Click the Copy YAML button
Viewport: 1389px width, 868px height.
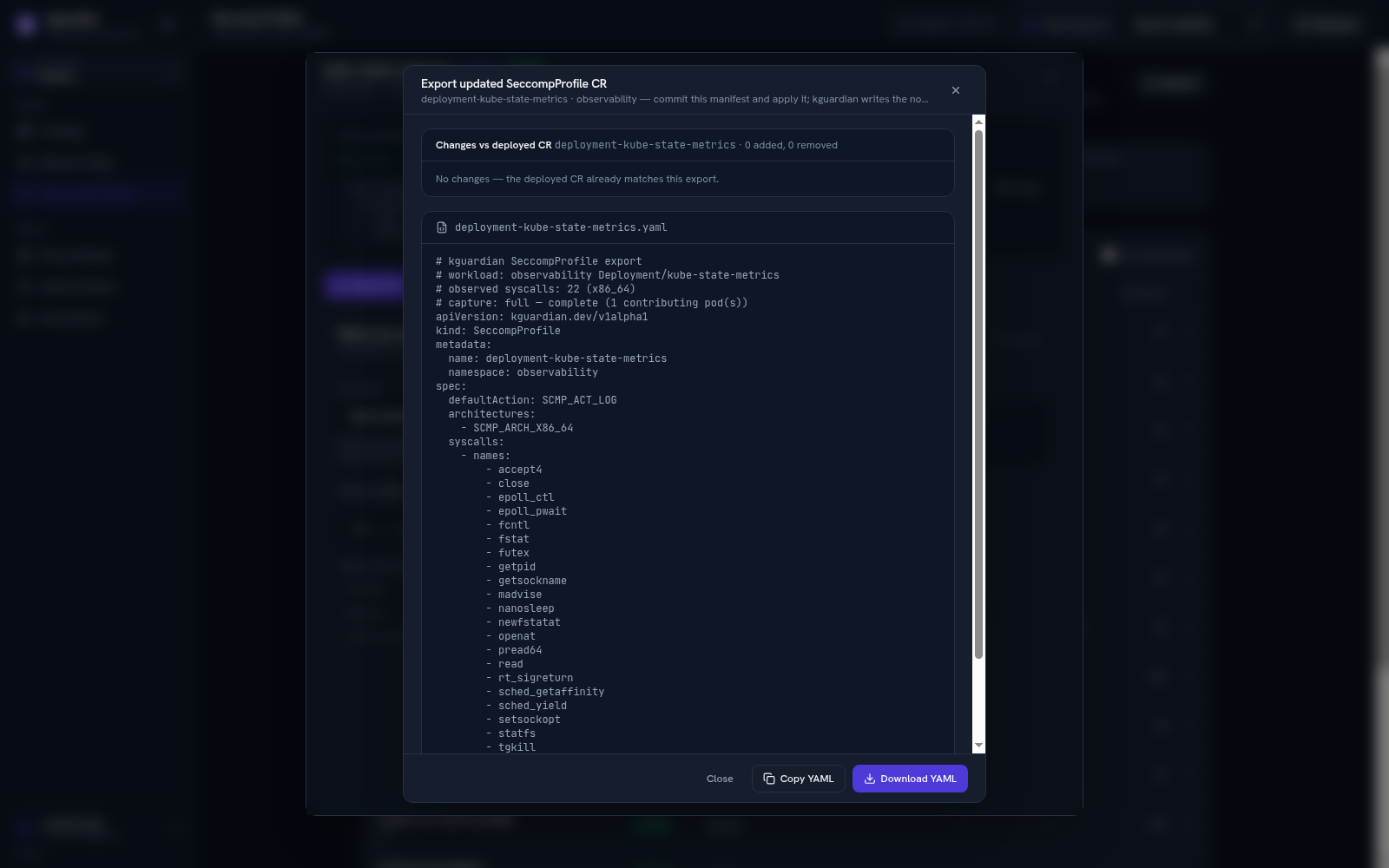point(798,779)
